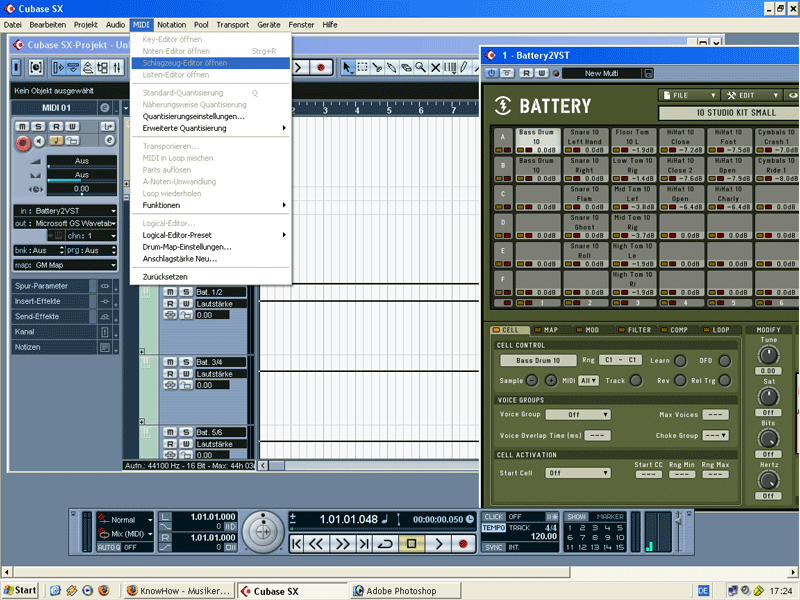The height and width of the screenshot is (600, 800).
Task: Switch to KnowHow - Musiker taskbar window
Action: [179, 591]
